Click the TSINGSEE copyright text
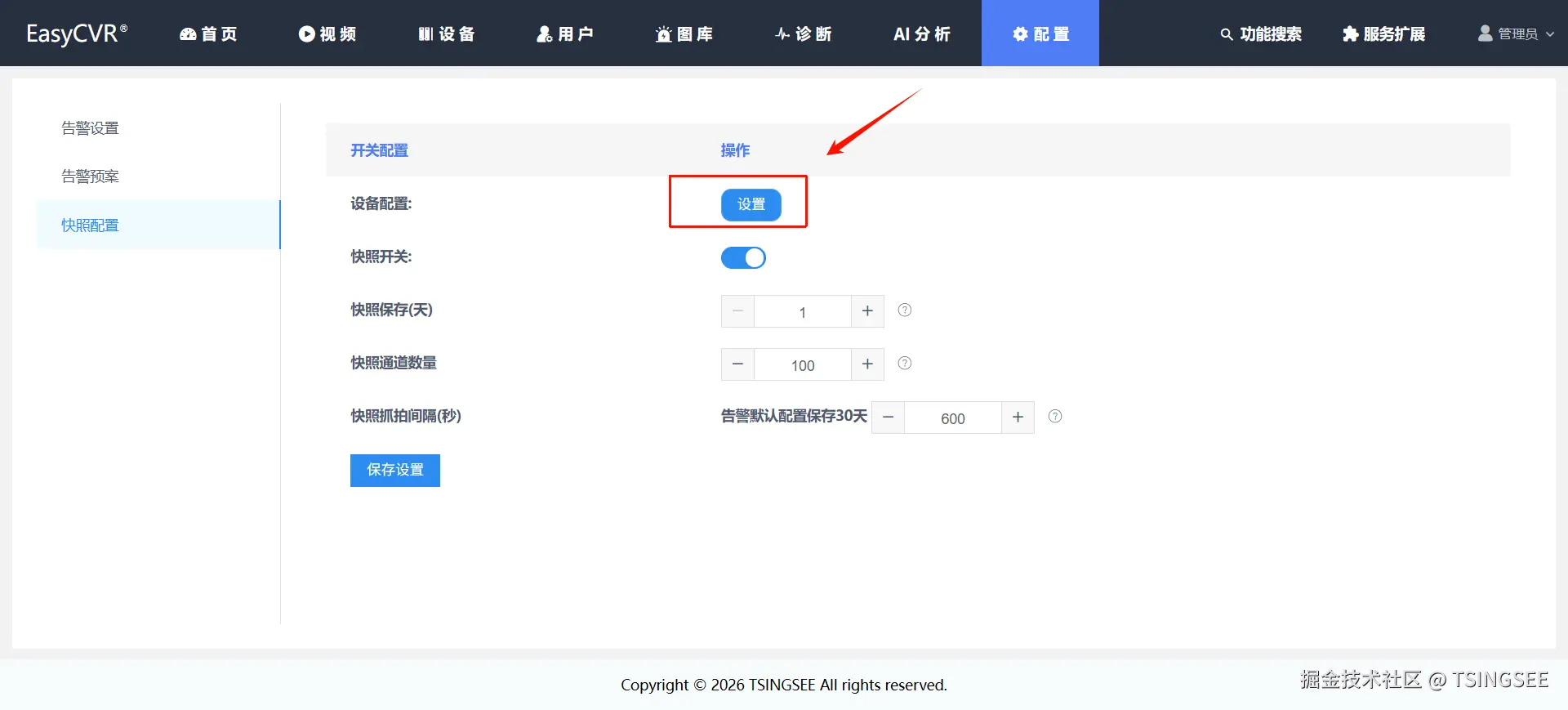The image size is (1568, 710). pos(784,685)
